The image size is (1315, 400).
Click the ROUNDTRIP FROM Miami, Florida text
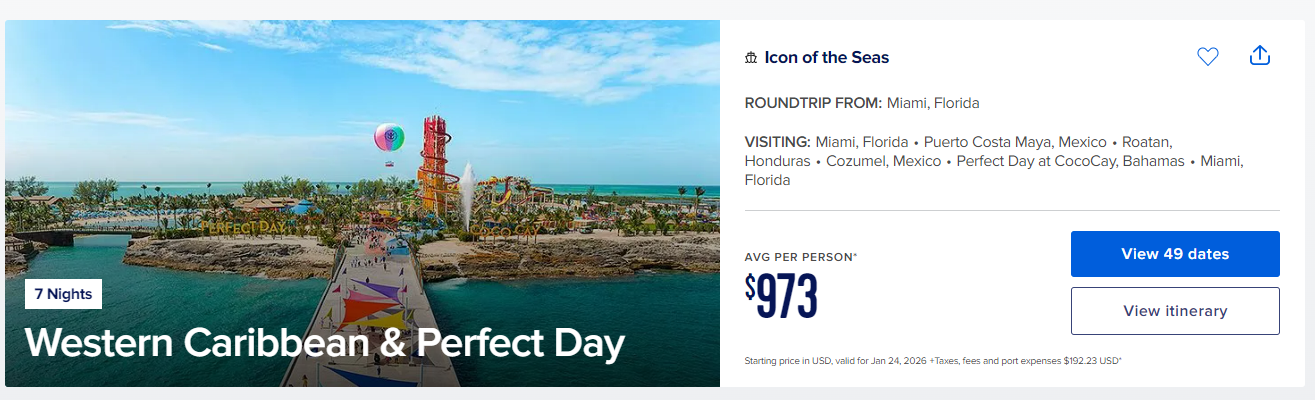[862, 103]
